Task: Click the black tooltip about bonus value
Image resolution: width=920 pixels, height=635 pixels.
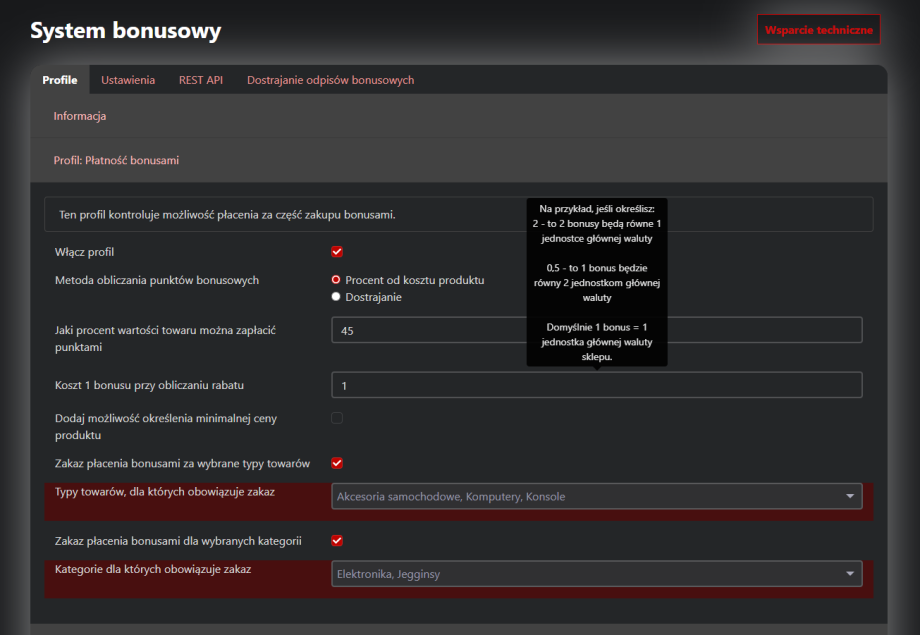Action: [597, 282]
